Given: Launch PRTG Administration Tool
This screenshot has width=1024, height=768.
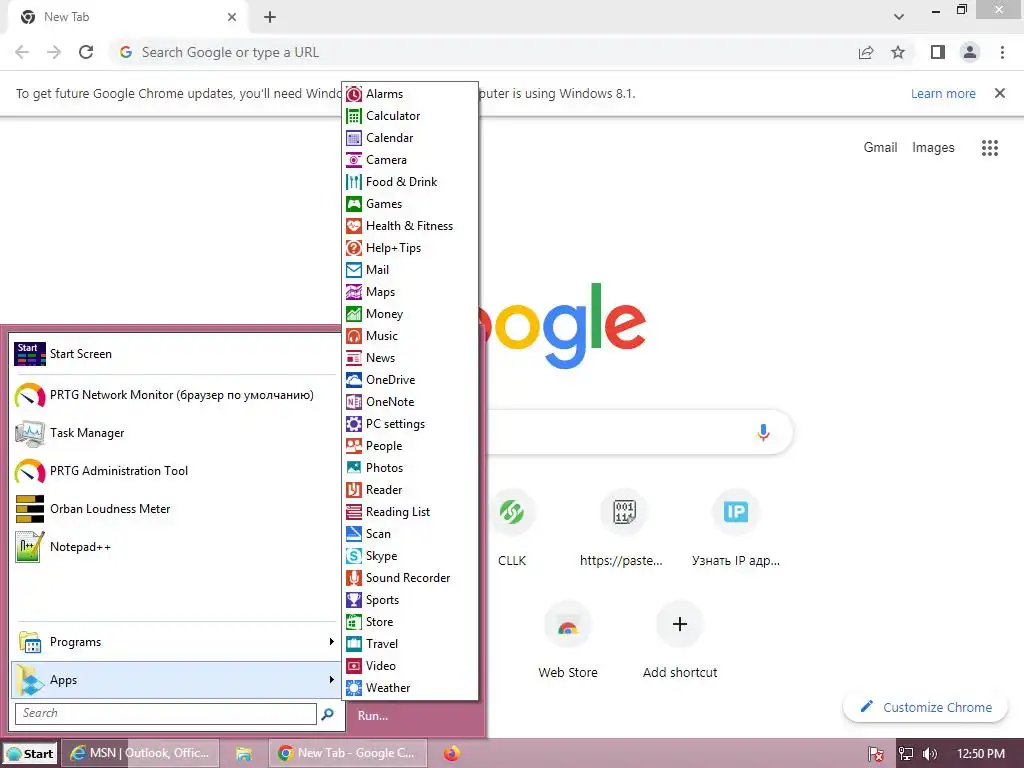Looking at the screenshot, I should tap(175, 471).
